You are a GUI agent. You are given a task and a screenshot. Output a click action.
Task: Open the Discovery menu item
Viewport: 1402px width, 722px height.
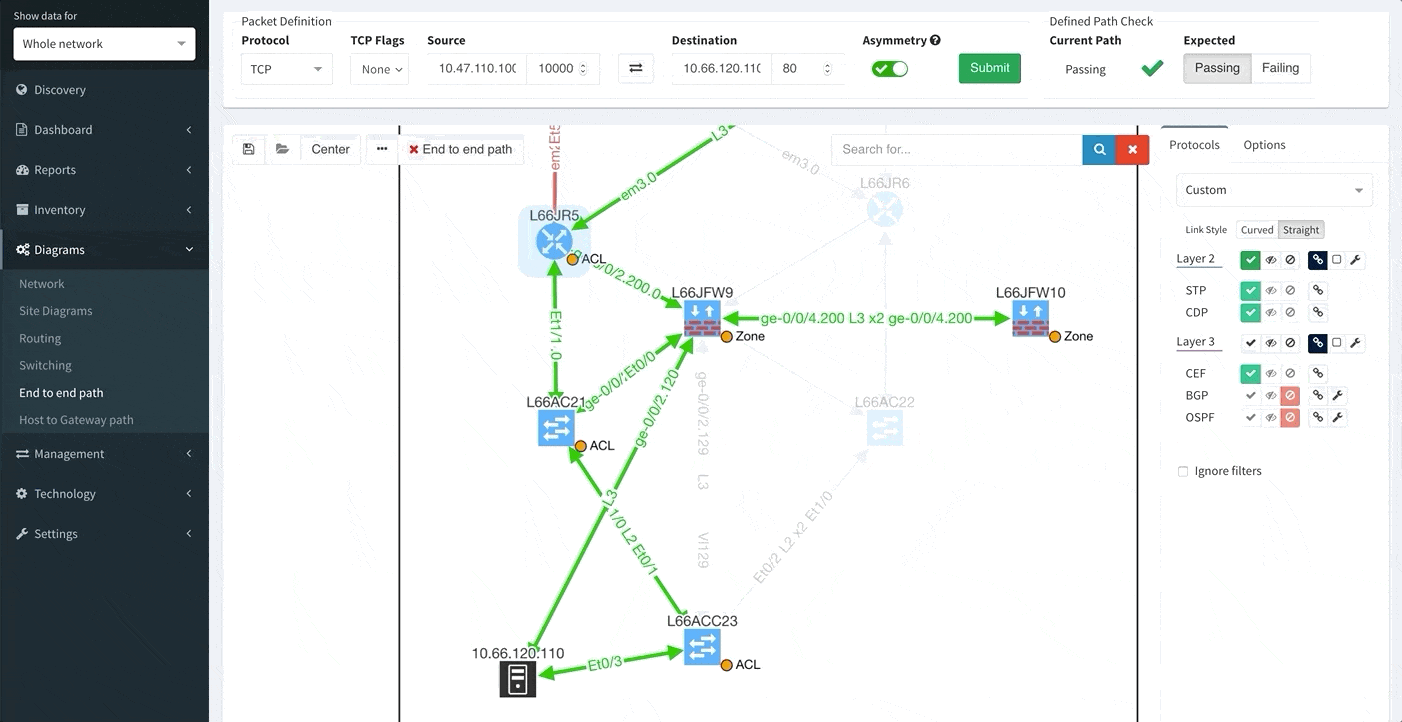coord(104,90)
